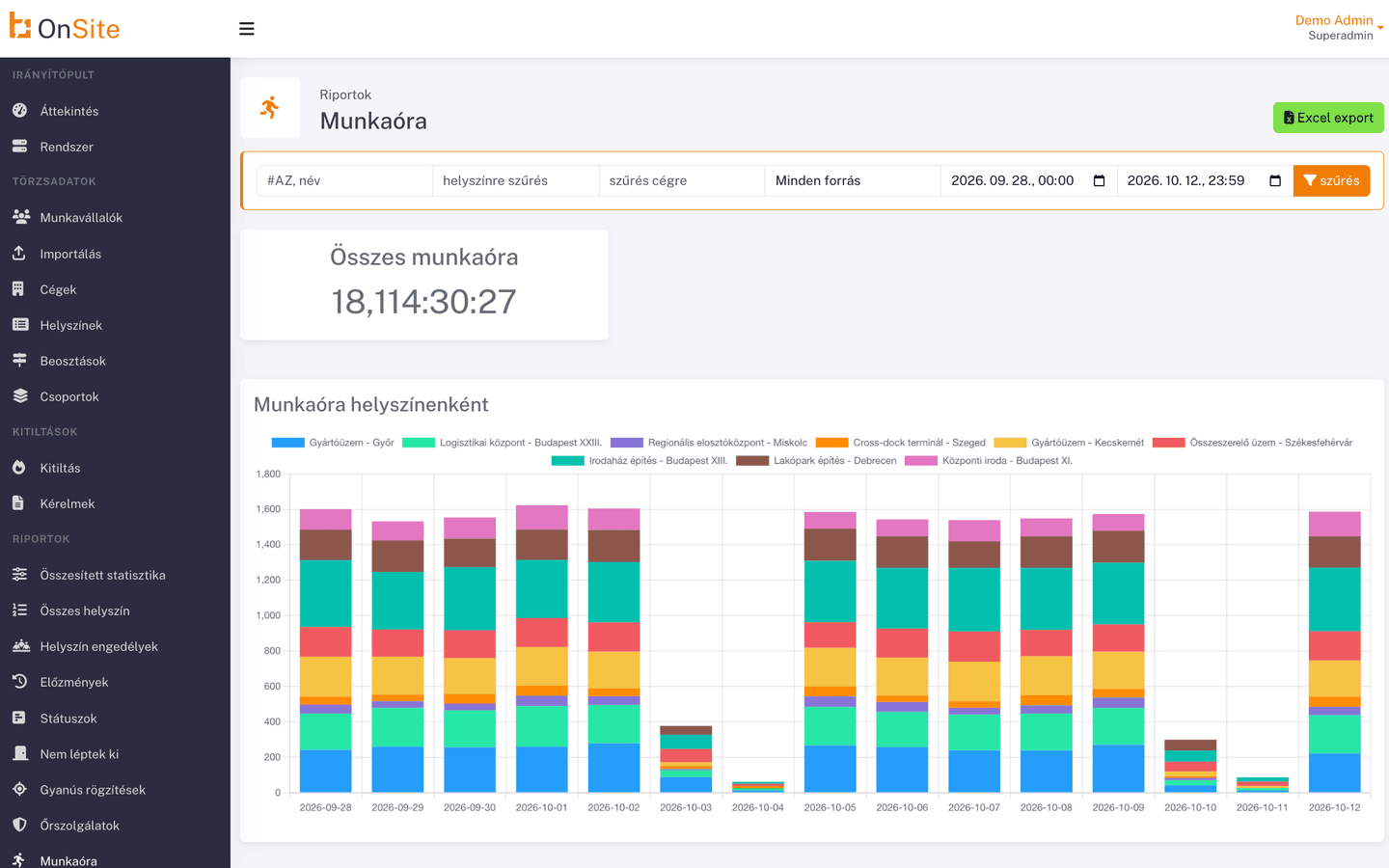Click the Munkaóra sidebar runner icon
The height and width of the screenshot is (868, 1389).
18,860
